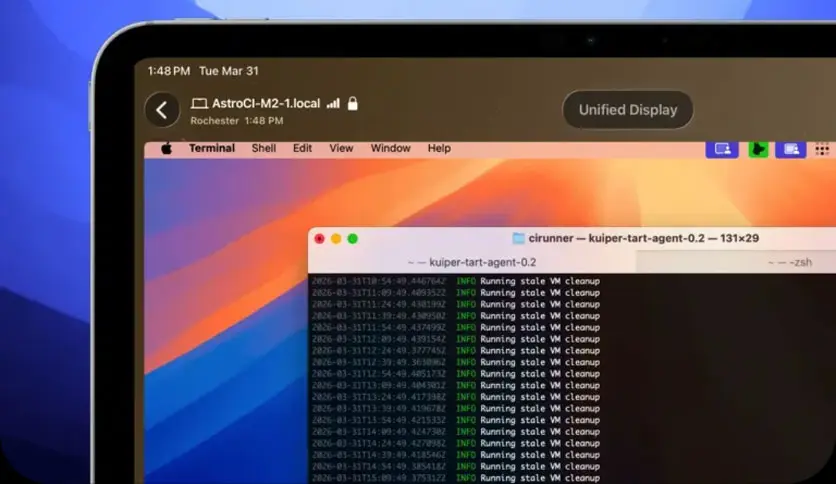Click the green menu bar status icon

[x=758, y=149]
